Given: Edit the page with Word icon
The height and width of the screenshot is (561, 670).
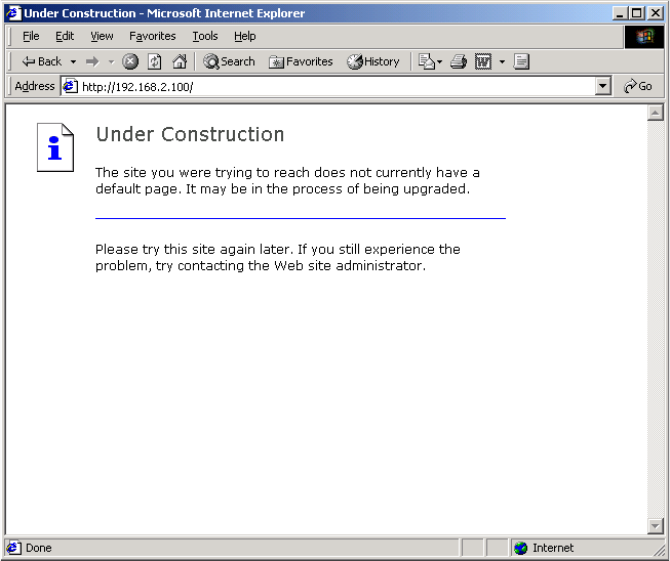Looking at the screenshot, I should coord(483,62).
